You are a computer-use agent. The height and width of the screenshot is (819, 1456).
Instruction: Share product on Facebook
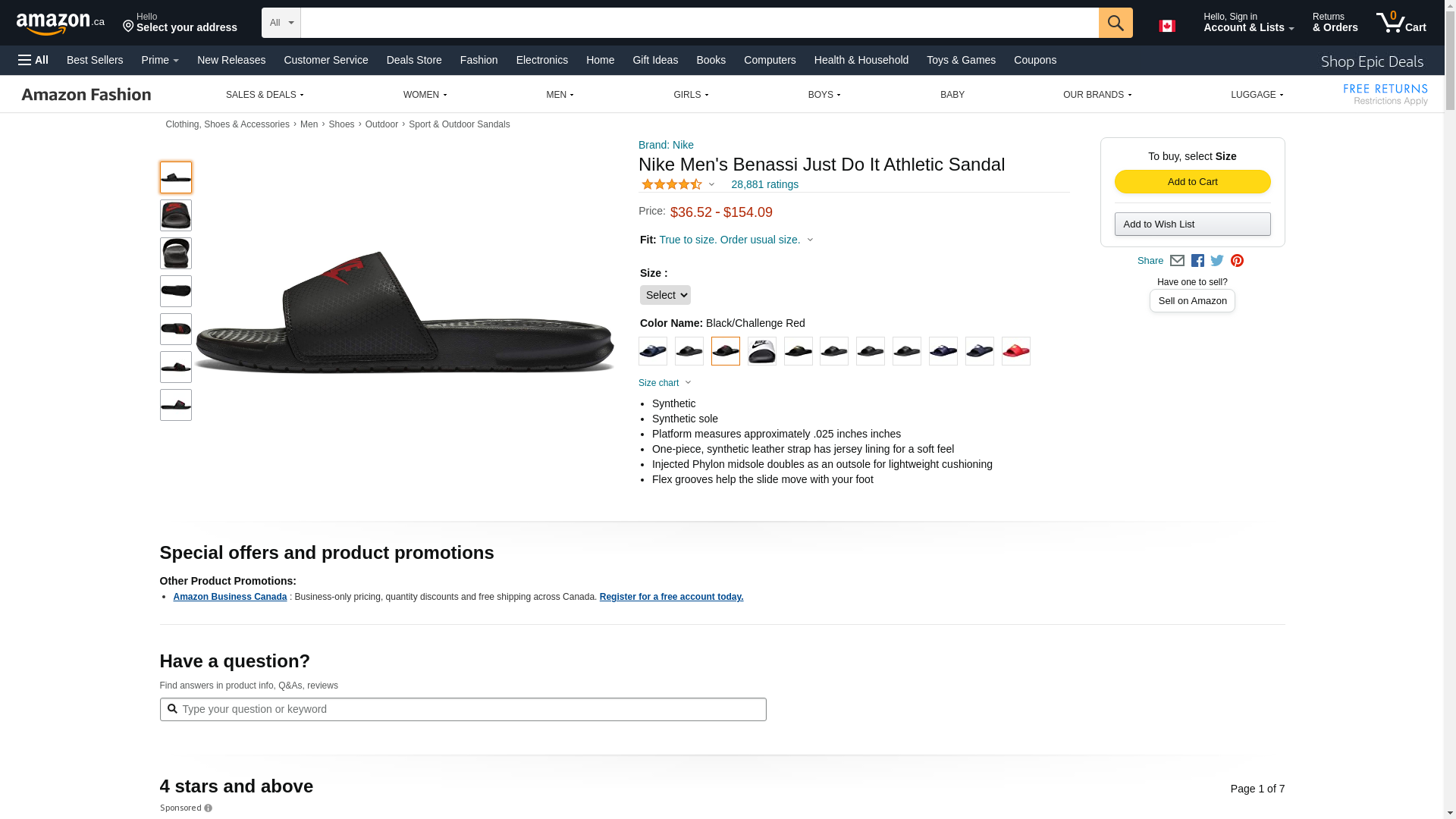coord(1197,261)
